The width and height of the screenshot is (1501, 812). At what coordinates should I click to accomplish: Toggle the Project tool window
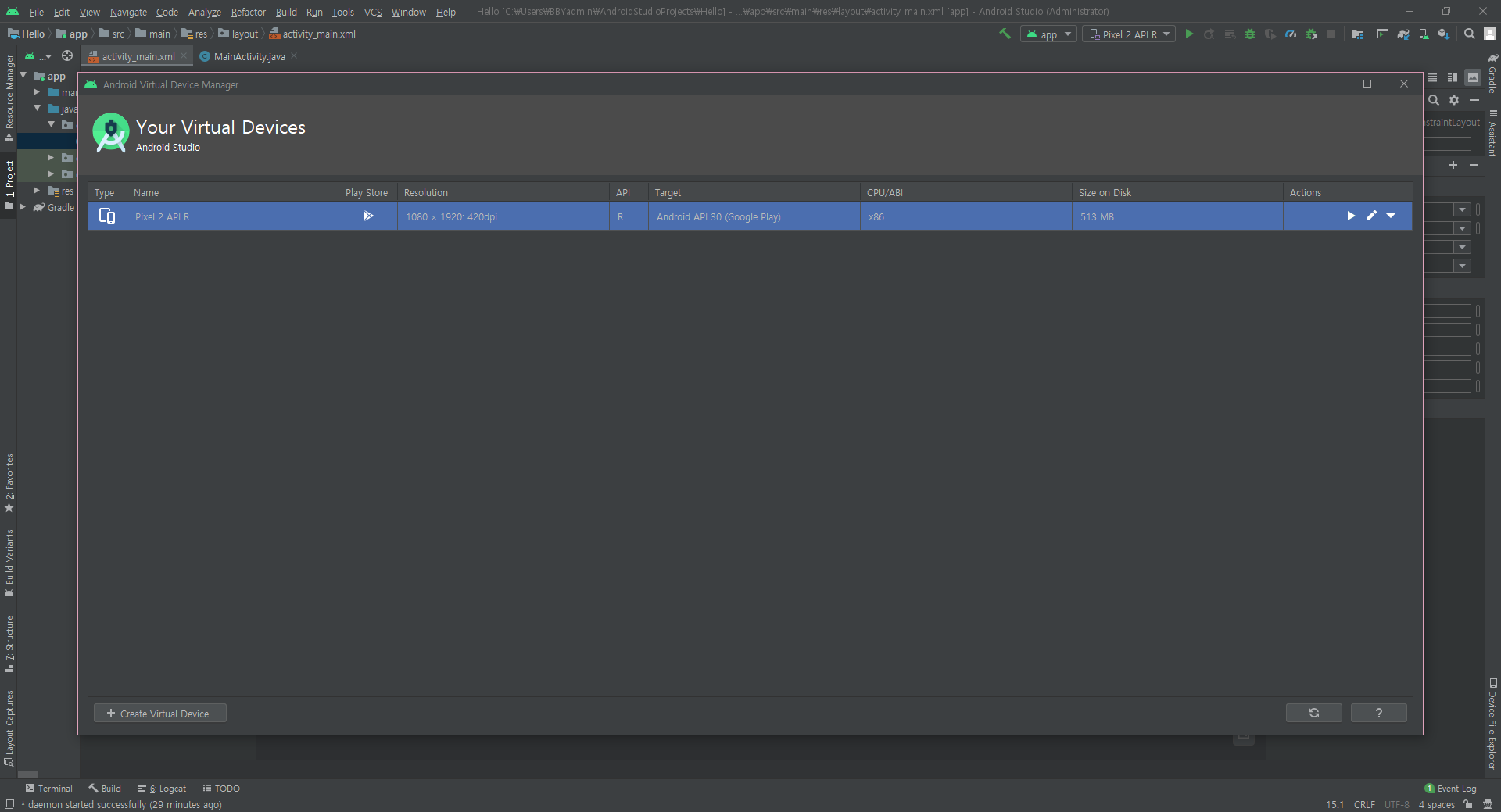(9, 184)
